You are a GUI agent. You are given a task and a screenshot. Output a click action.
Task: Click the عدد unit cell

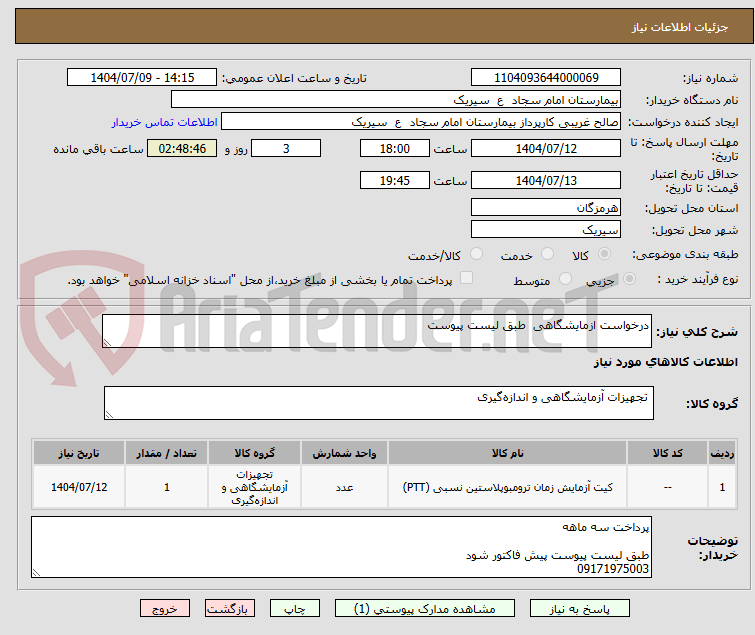click(344, 487)
